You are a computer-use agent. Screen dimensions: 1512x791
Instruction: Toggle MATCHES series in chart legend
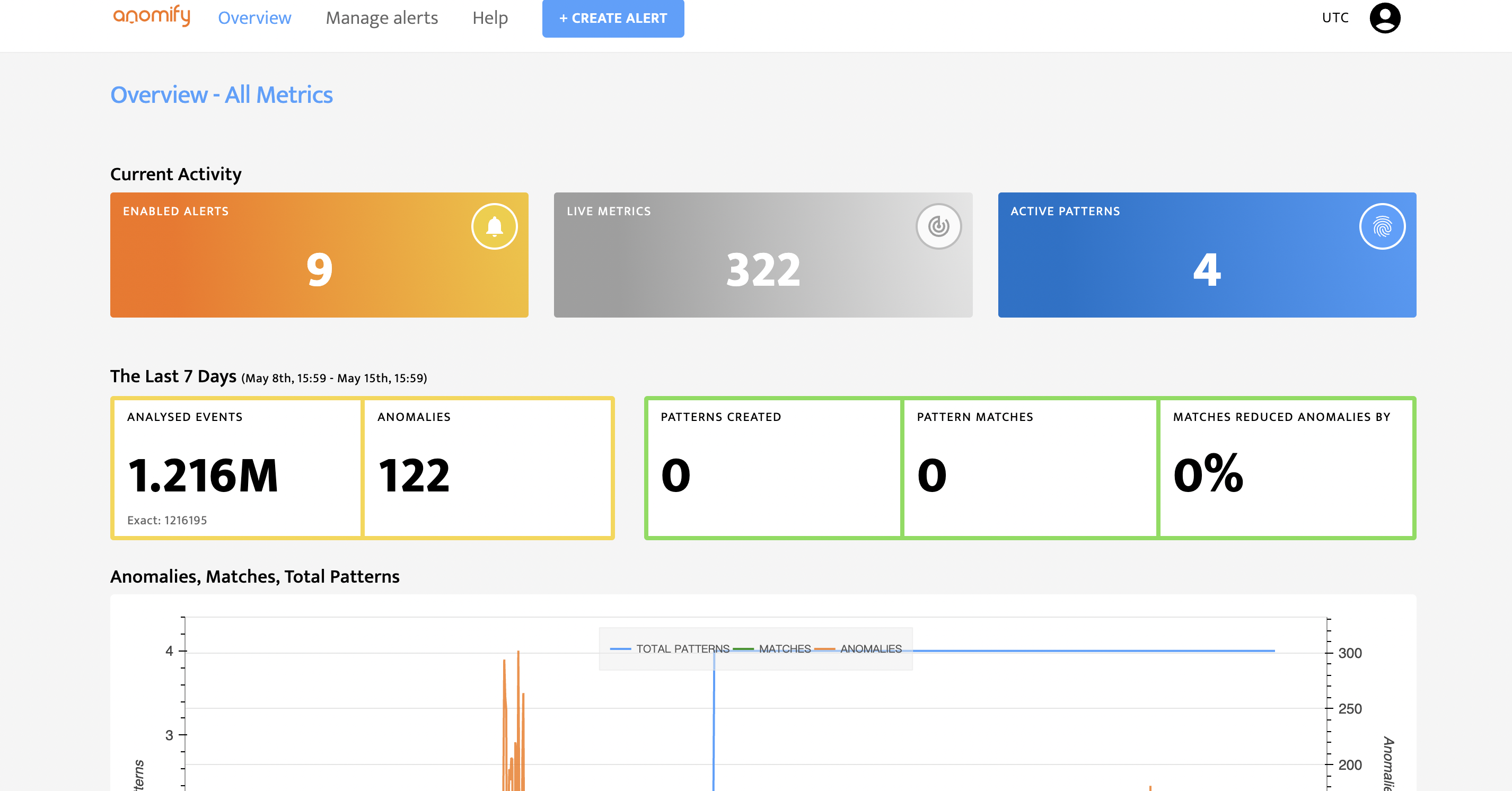click(772, 648)
